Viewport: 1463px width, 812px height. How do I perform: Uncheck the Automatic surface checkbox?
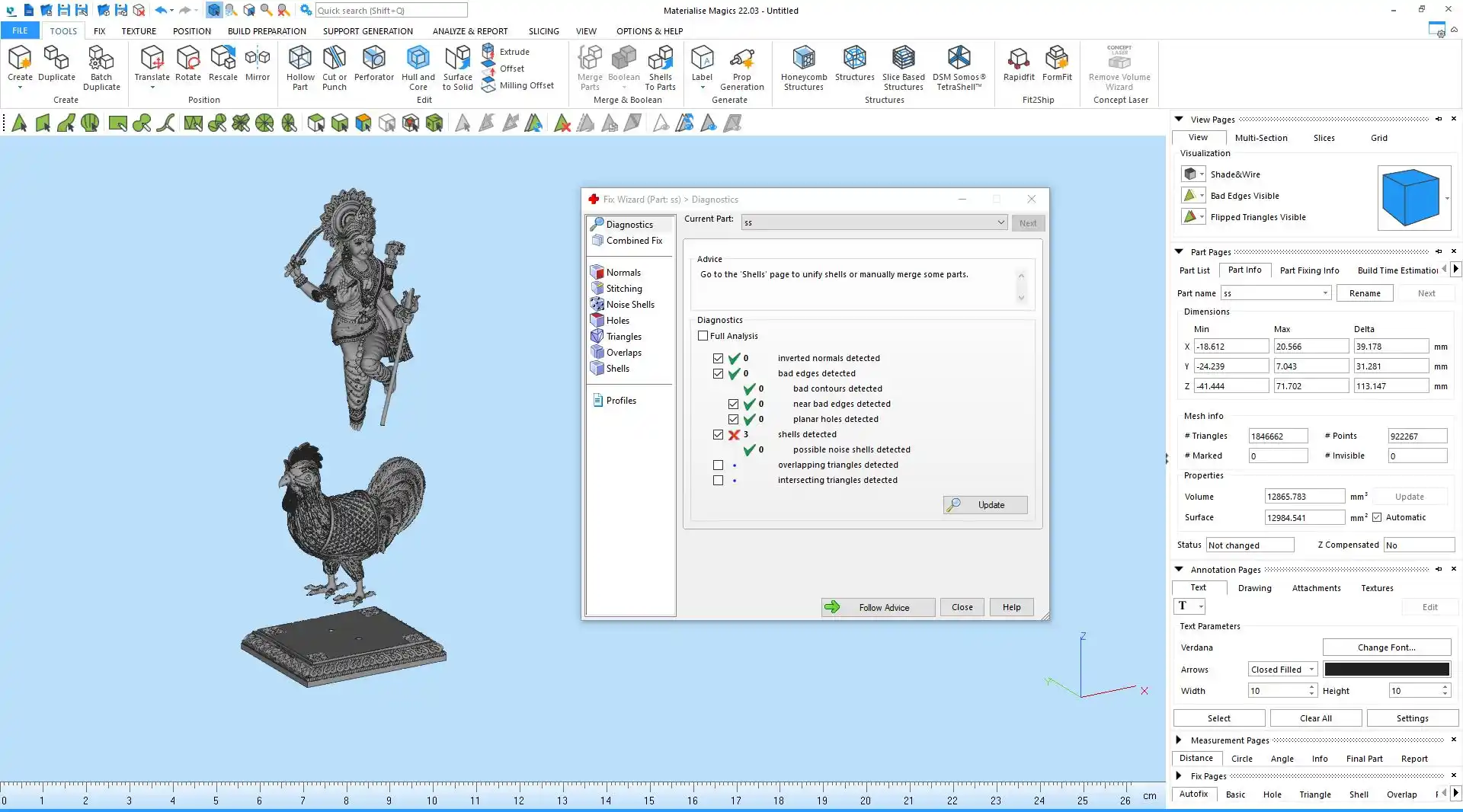(x=1377, y=517)
